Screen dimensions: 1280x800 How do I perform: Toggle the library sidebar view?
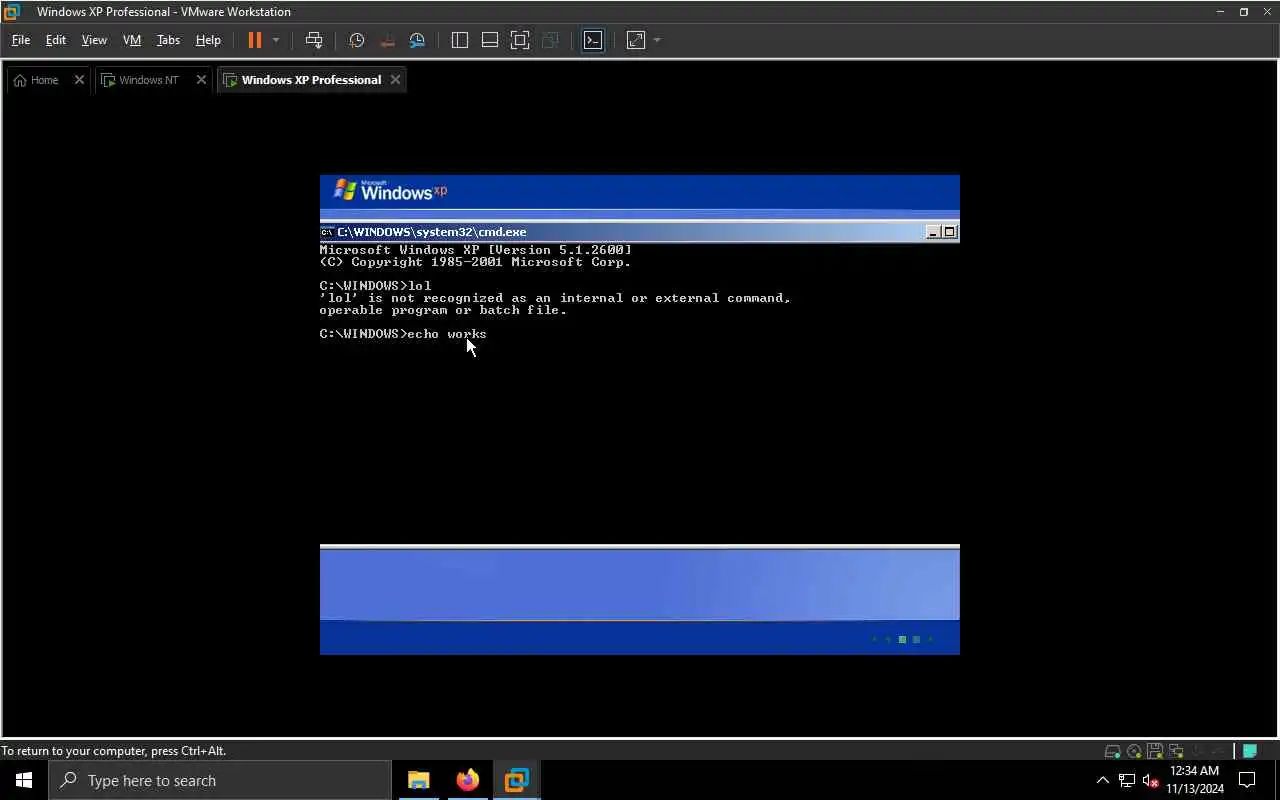pyautogui.click(x=460, y=40)
